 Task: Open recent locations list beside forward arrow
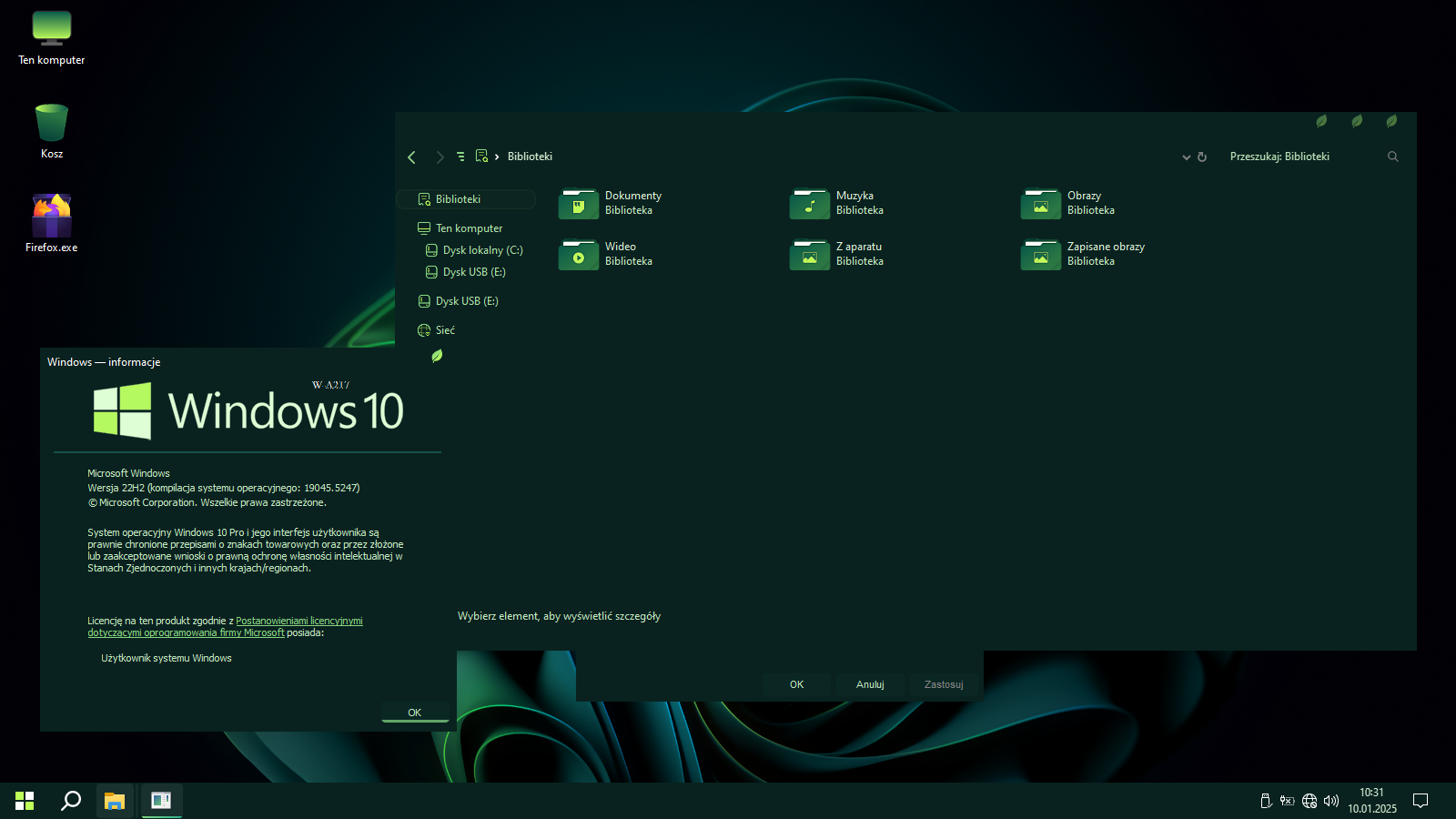[x=460, y=157]
